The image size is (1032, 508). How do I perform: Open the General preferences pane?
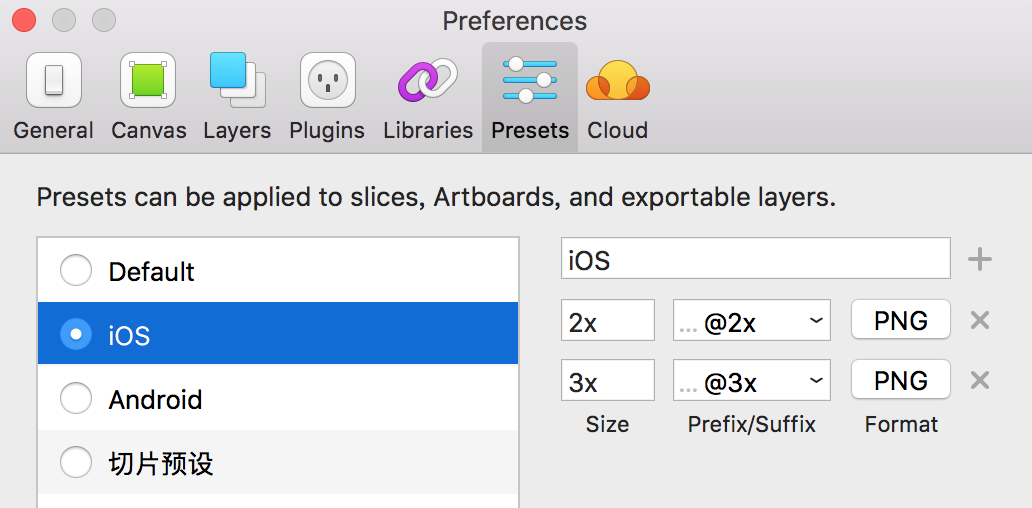coord(53,96)
